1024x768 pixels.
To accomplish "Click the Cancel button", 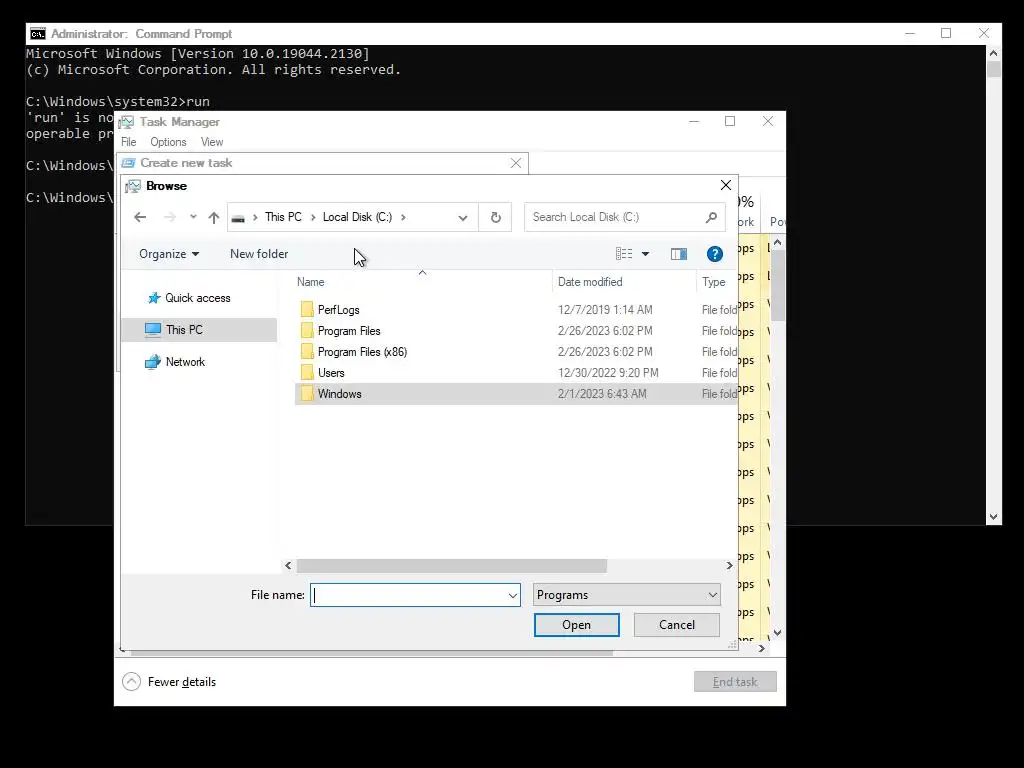I will click(x=677, y=625).
